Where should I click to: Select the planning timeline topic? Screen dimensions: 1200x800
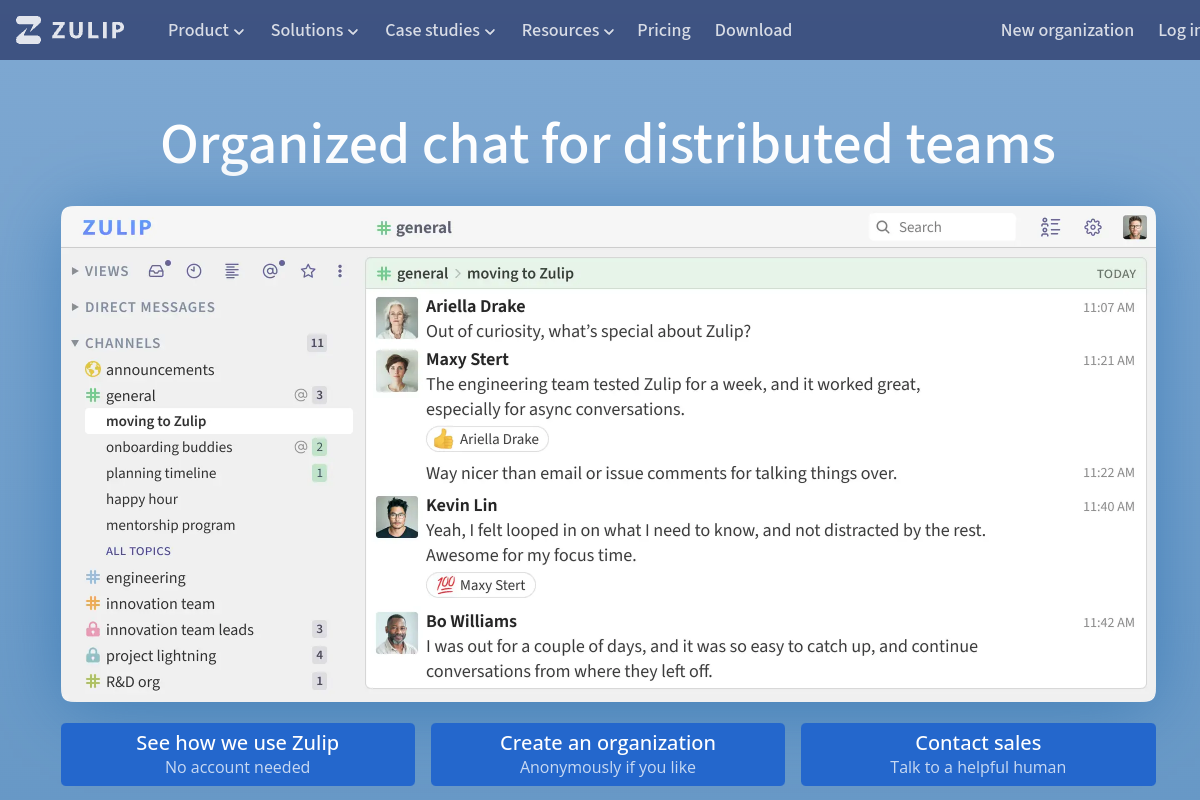(161, 473)
